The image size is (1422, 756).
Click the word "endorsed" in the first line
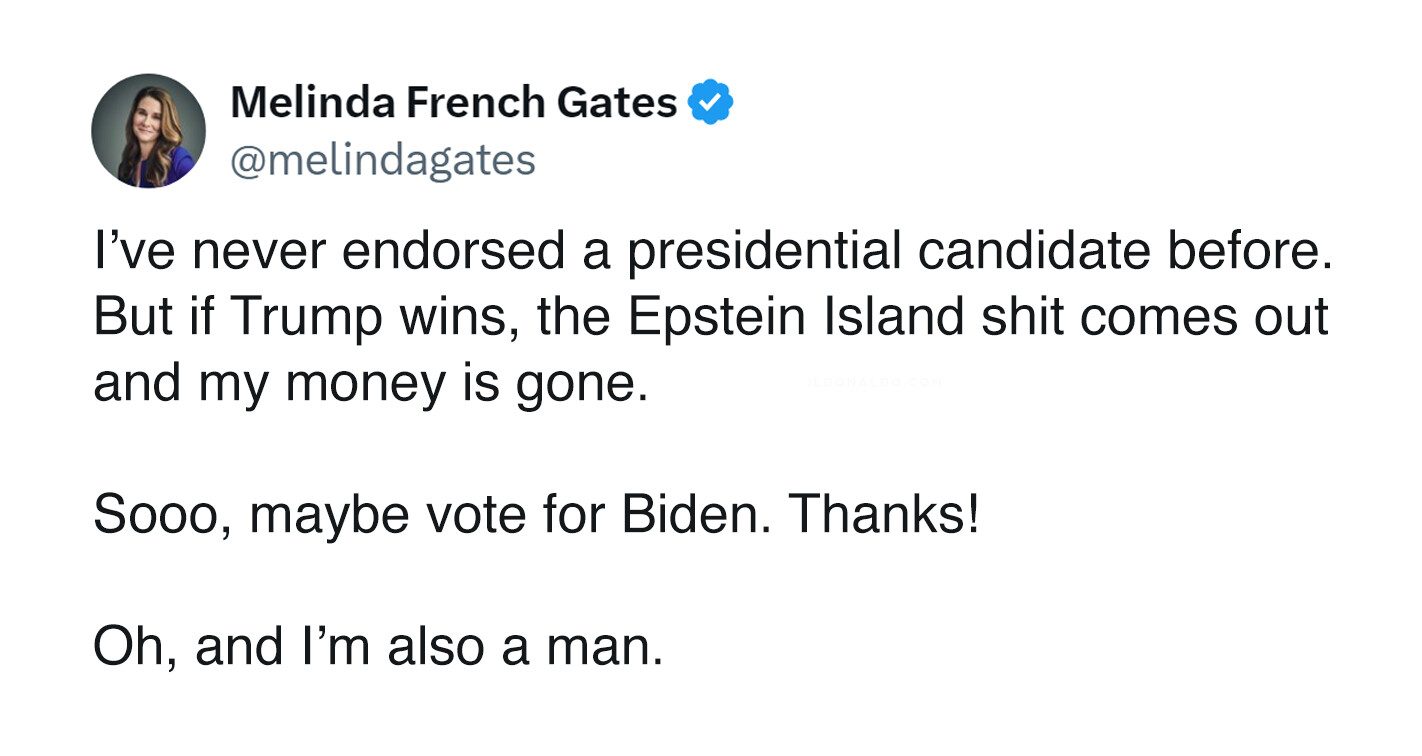coord(453,250)
